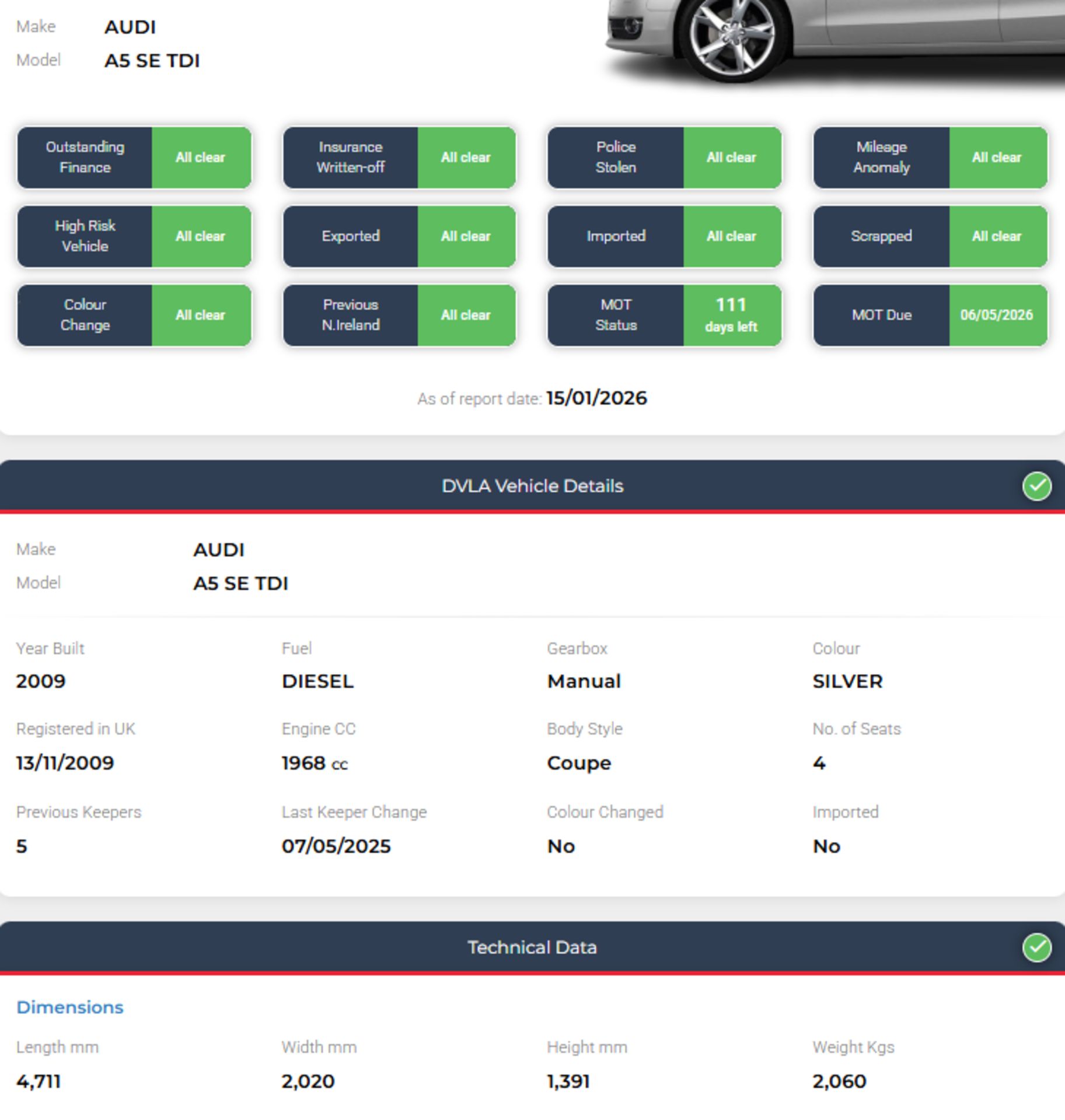
Task: Click the High Risk Vehicle badge
Action: pyautogui.click(x=134, y=236)
